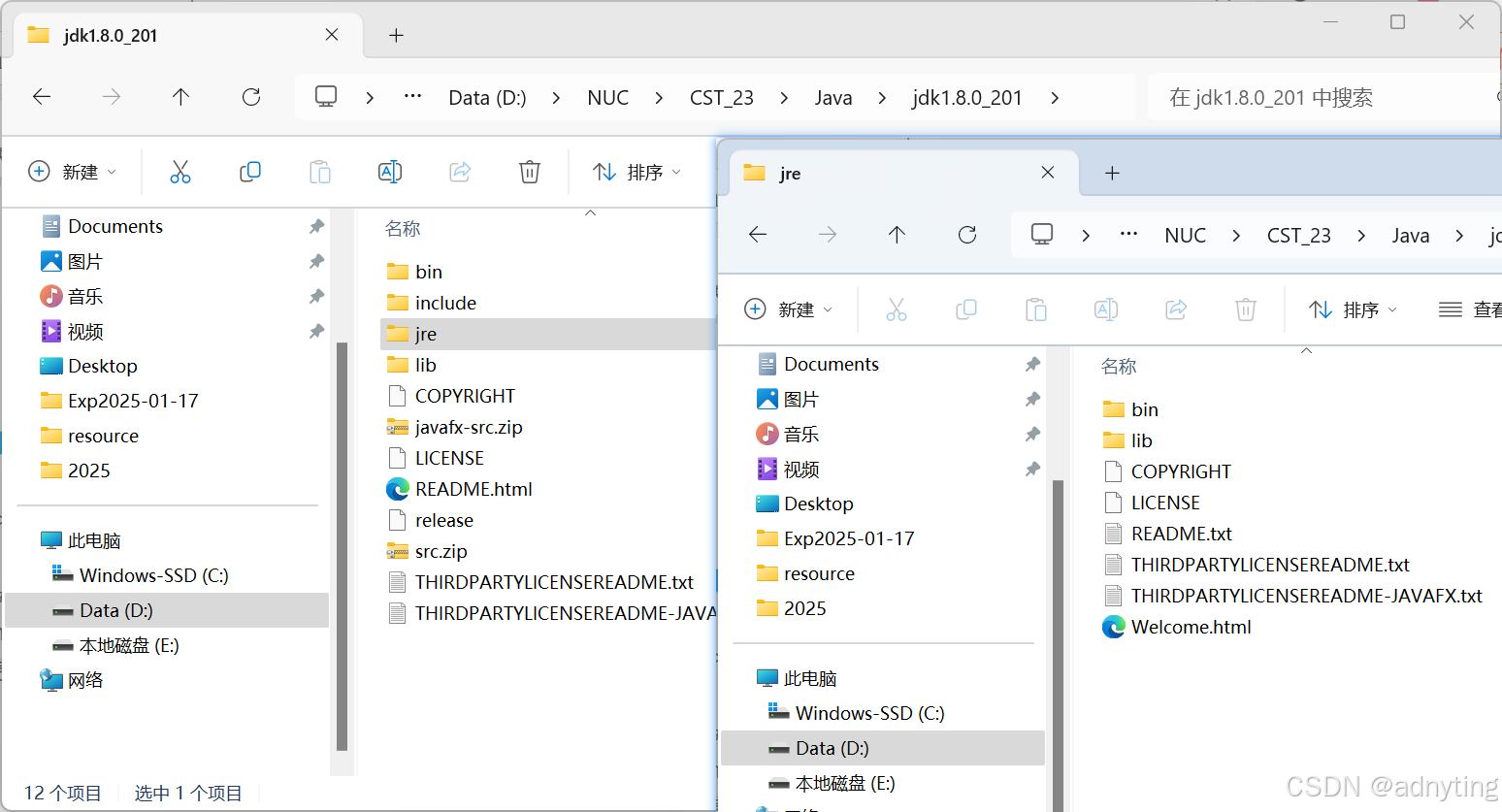The width and height of the screenshot is (1502, 812).
Task: Expand chevron after Data (D:) in breadcrumb
Action: click(x=556, y=97)
